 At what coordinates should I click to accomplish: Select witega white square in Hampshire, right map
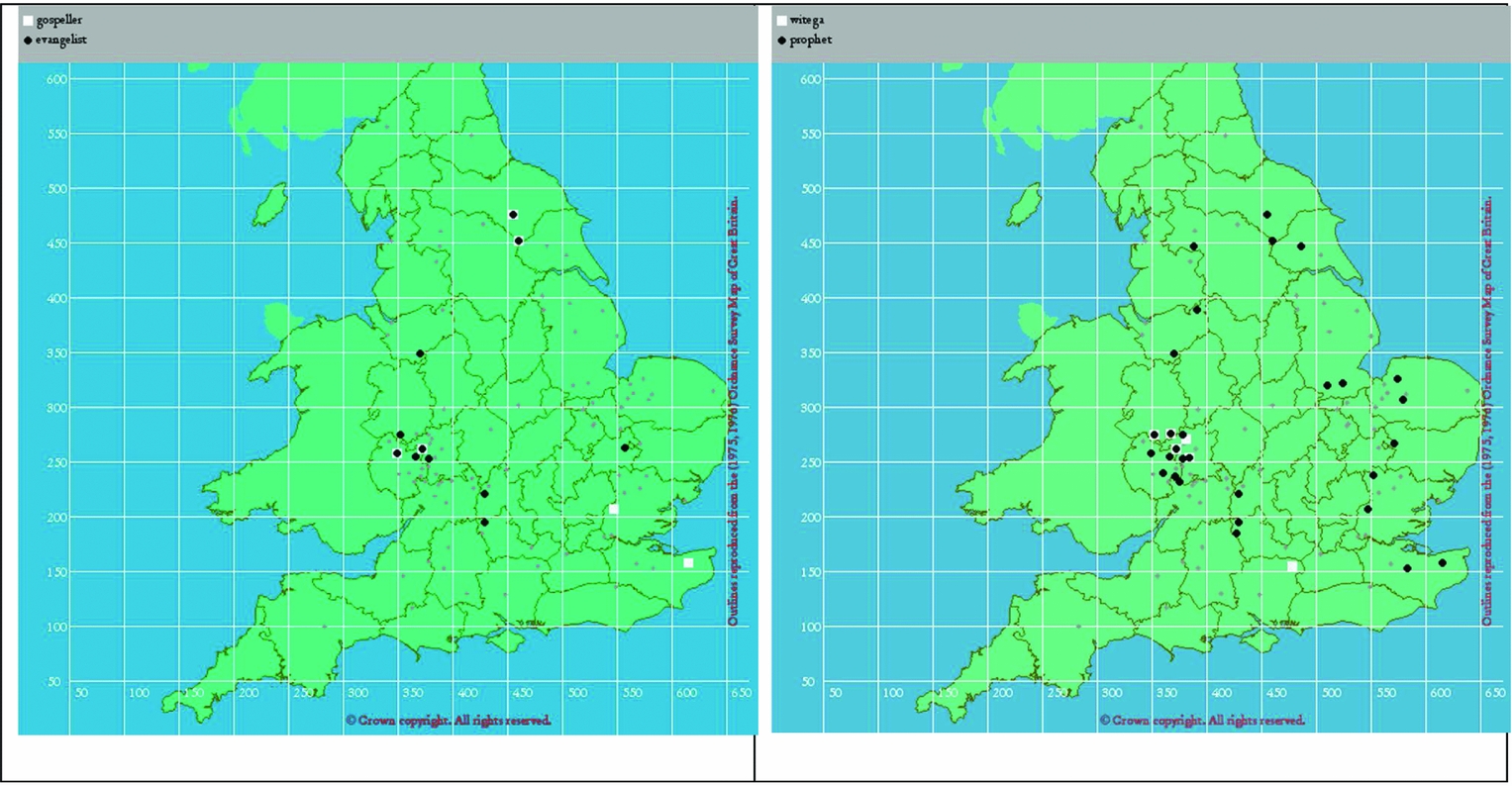(1292, 566)
